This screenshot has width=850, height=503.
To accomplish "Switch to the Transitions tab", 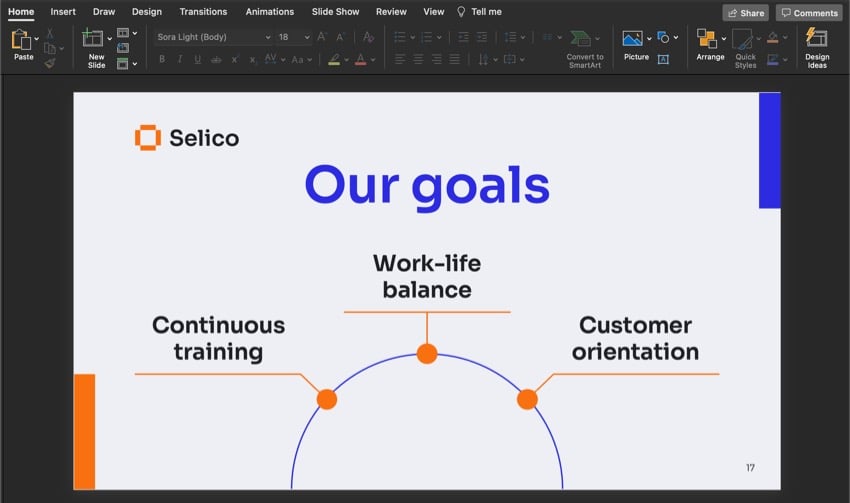I will point(203,12).
